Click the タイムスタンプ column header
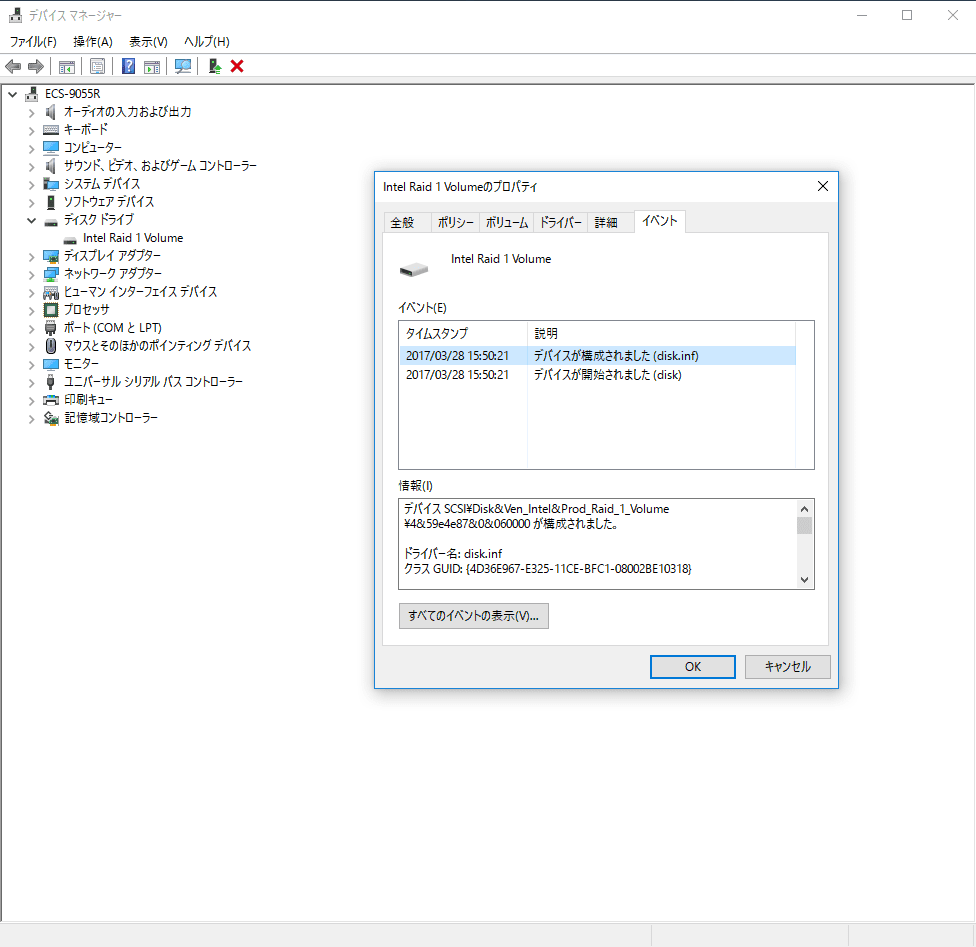 click(x=463, y=334)
